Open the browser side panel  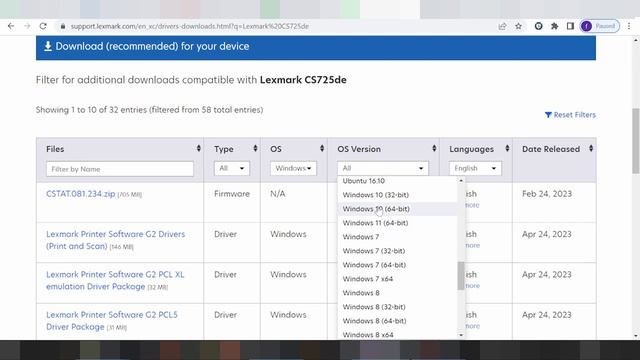570,26
